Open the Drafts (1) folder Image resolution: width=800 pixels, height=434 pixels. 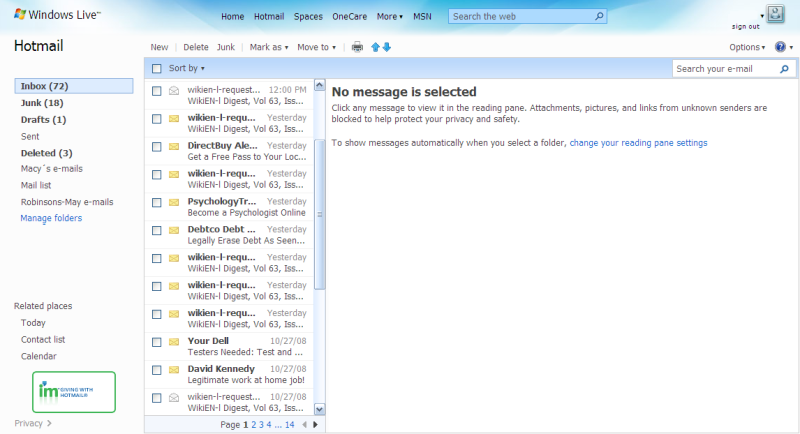coord(43,120)
